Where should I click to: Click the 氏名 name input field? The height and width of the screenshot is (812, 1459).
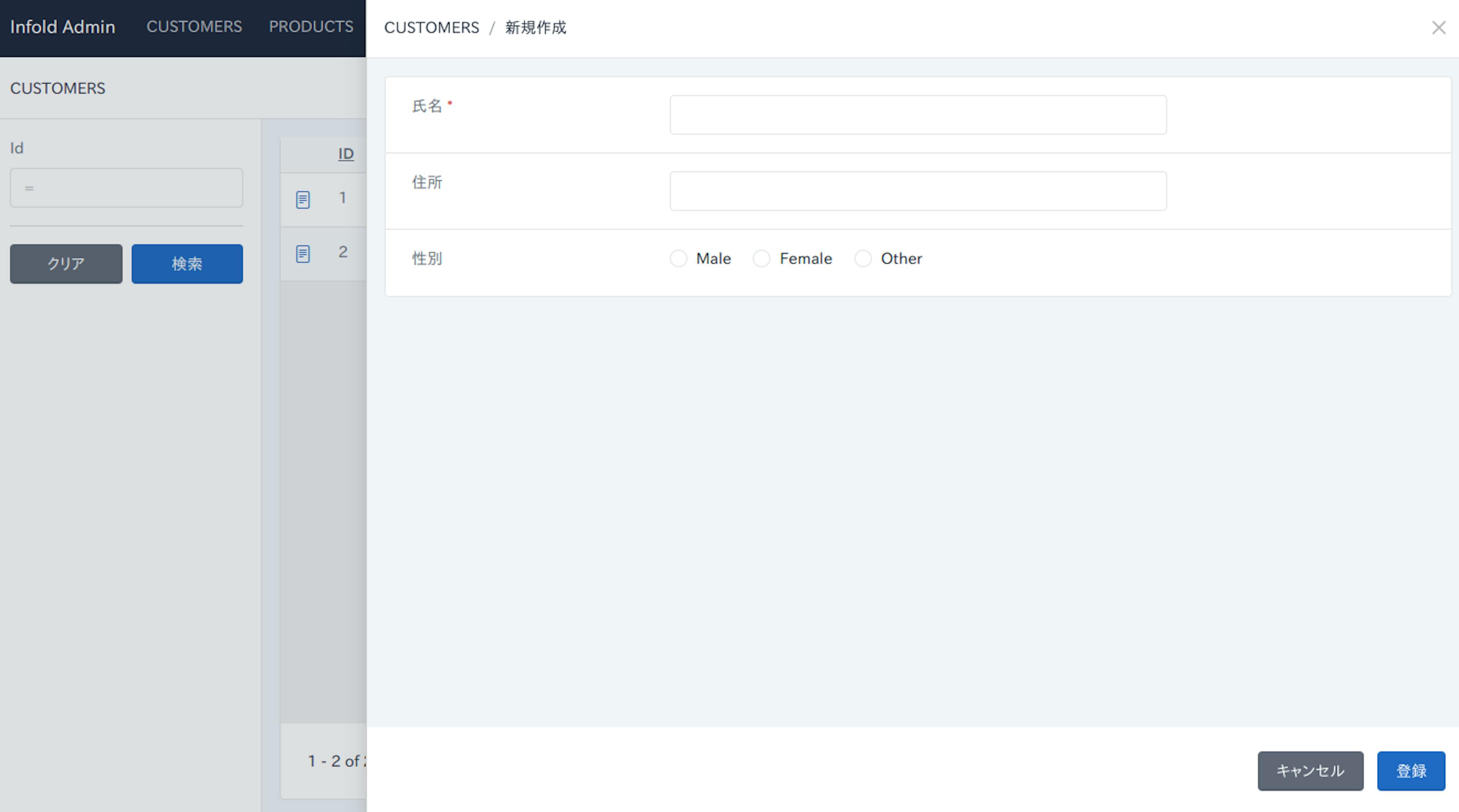[918, 114]
